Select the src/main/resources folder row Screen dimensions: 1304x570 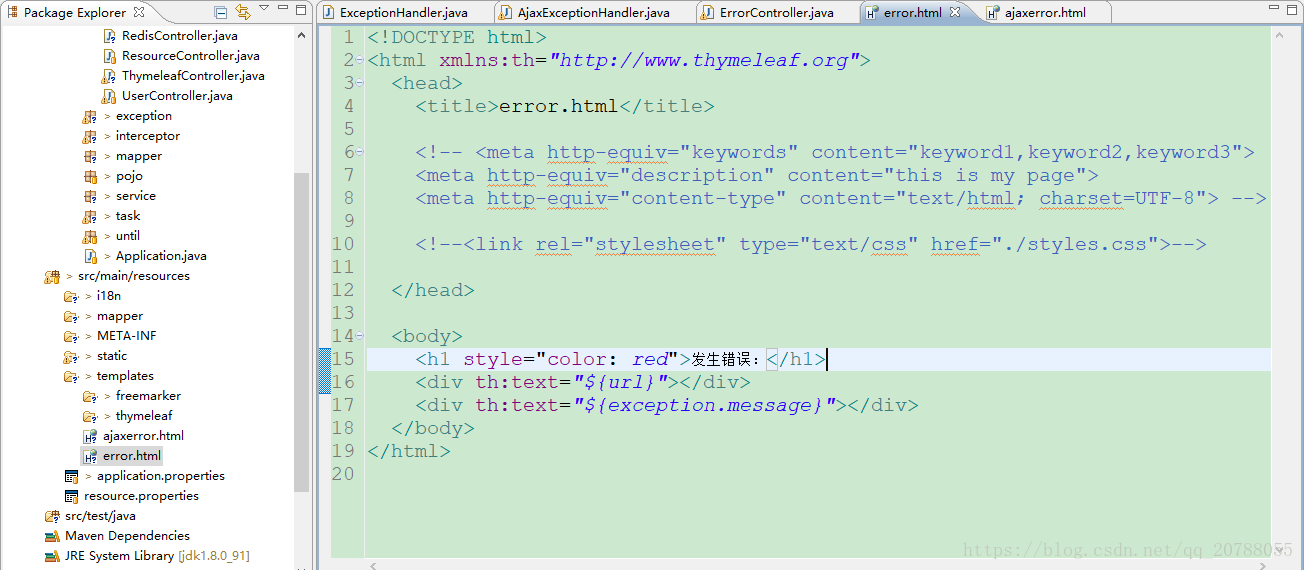[x=134, y=276]
